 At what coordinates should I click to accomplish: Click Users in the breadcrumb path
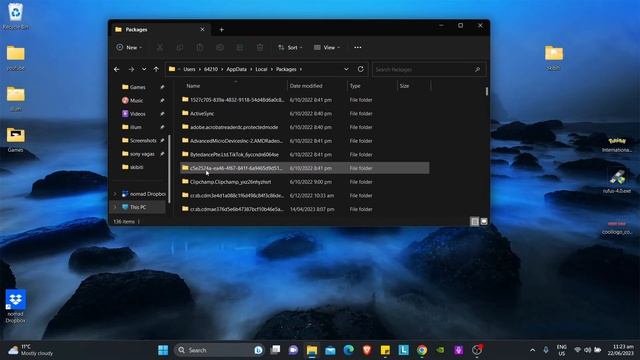[x=189, y=69]
